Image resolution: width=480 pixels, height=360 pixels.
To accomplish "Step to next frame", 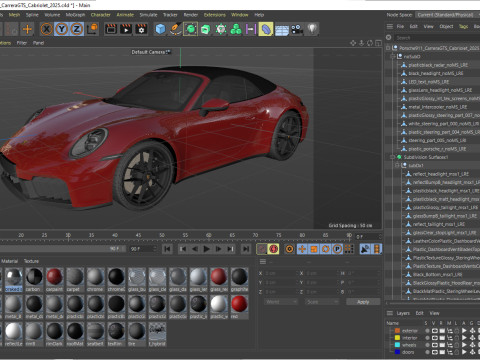I will [x=218, y=249].
